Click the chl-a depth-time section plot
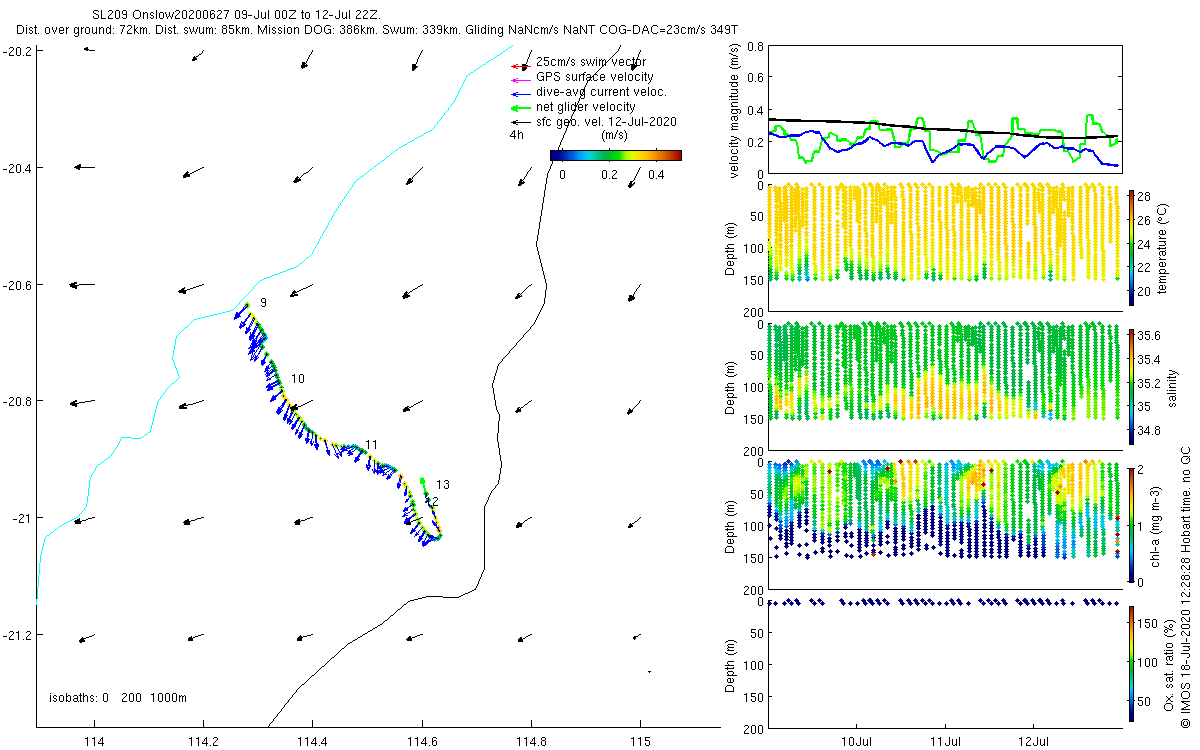The image size is (1200, 750). pyautogui.click(x=943, y=527)
